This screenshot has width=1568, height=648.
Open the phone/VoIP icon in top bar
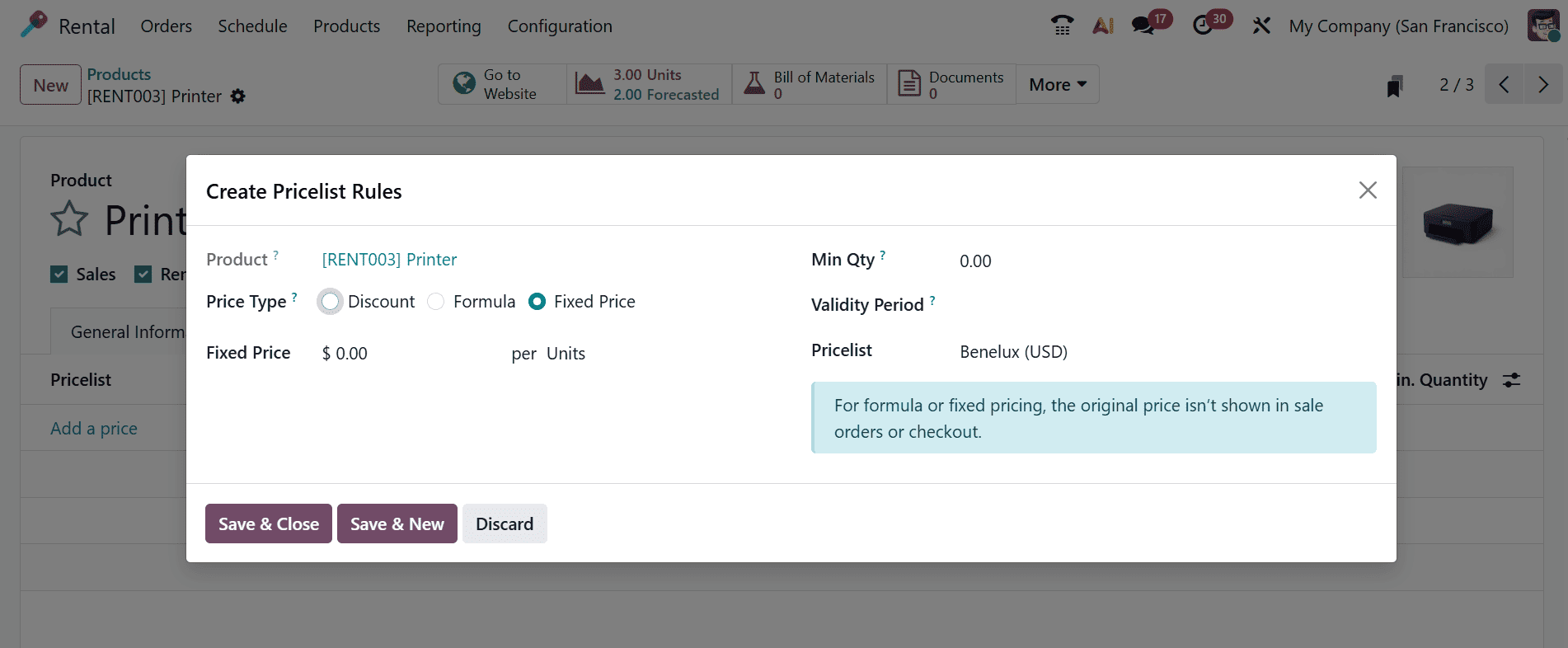[1062, 26]
